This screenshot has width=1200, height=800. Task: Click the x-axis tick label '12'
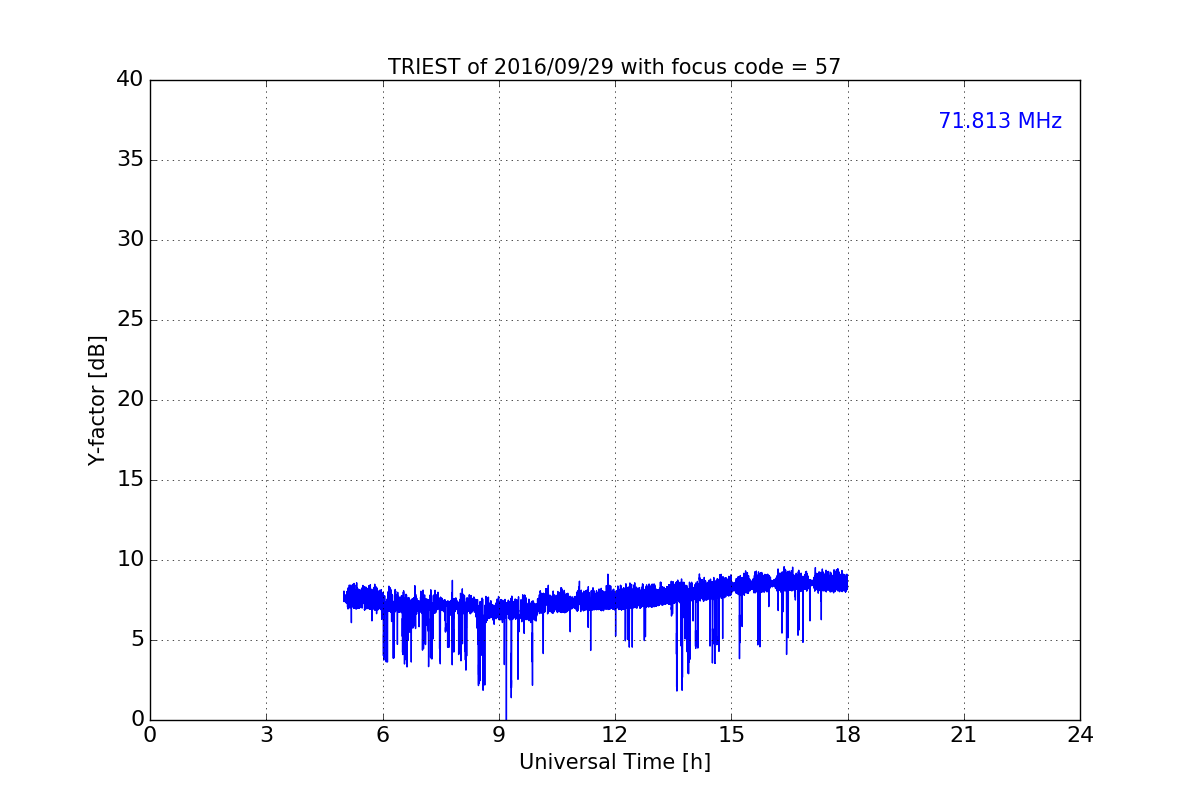pos(615,735)
